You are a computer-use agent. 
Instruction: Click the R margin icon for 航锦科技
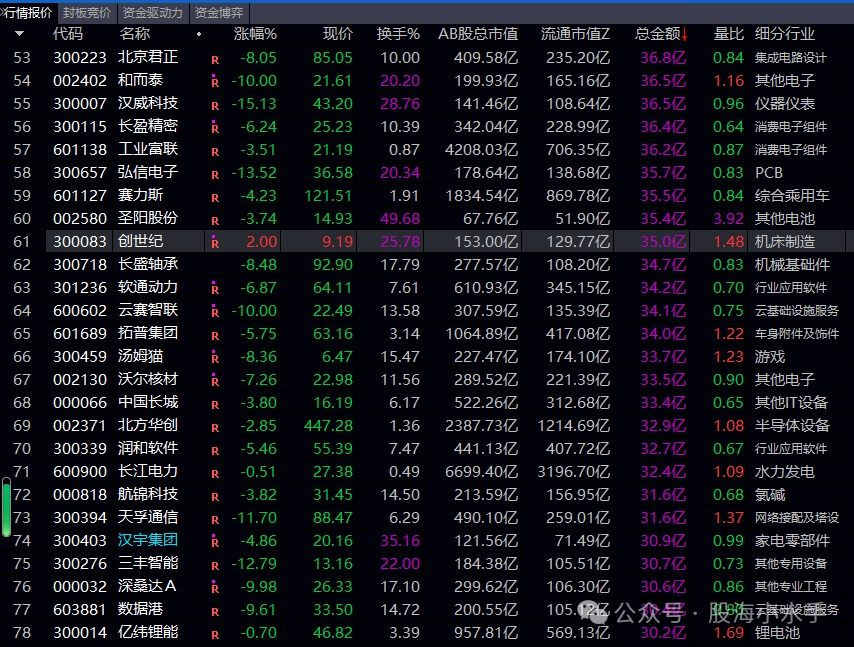point(215,496)
